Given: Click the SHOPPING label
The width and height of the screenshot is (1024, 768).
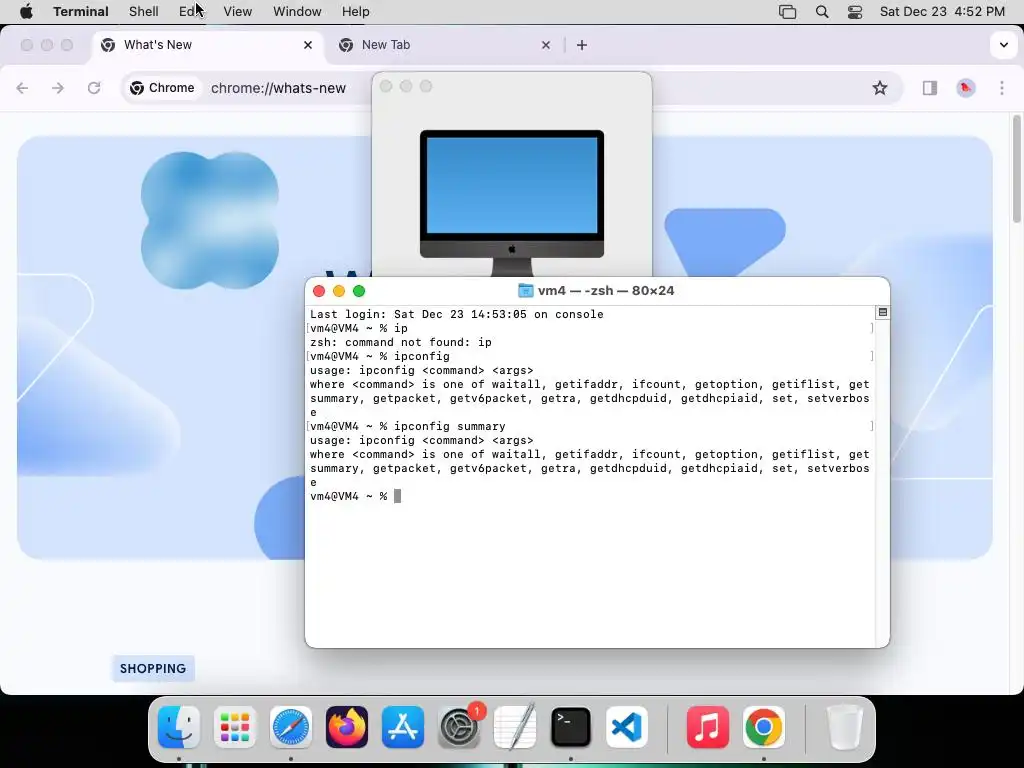Looking at the screenshot, I should pos(153,668).
